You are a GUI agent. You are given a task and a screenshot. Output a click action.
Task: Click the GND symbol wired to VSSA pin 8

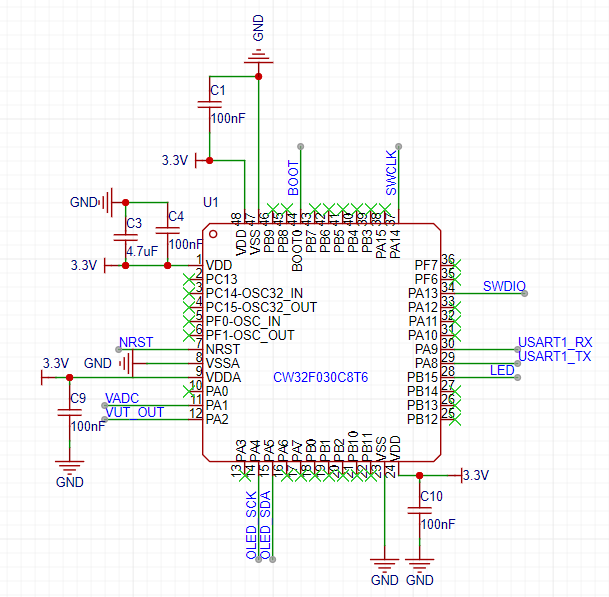tap(127, 364)
